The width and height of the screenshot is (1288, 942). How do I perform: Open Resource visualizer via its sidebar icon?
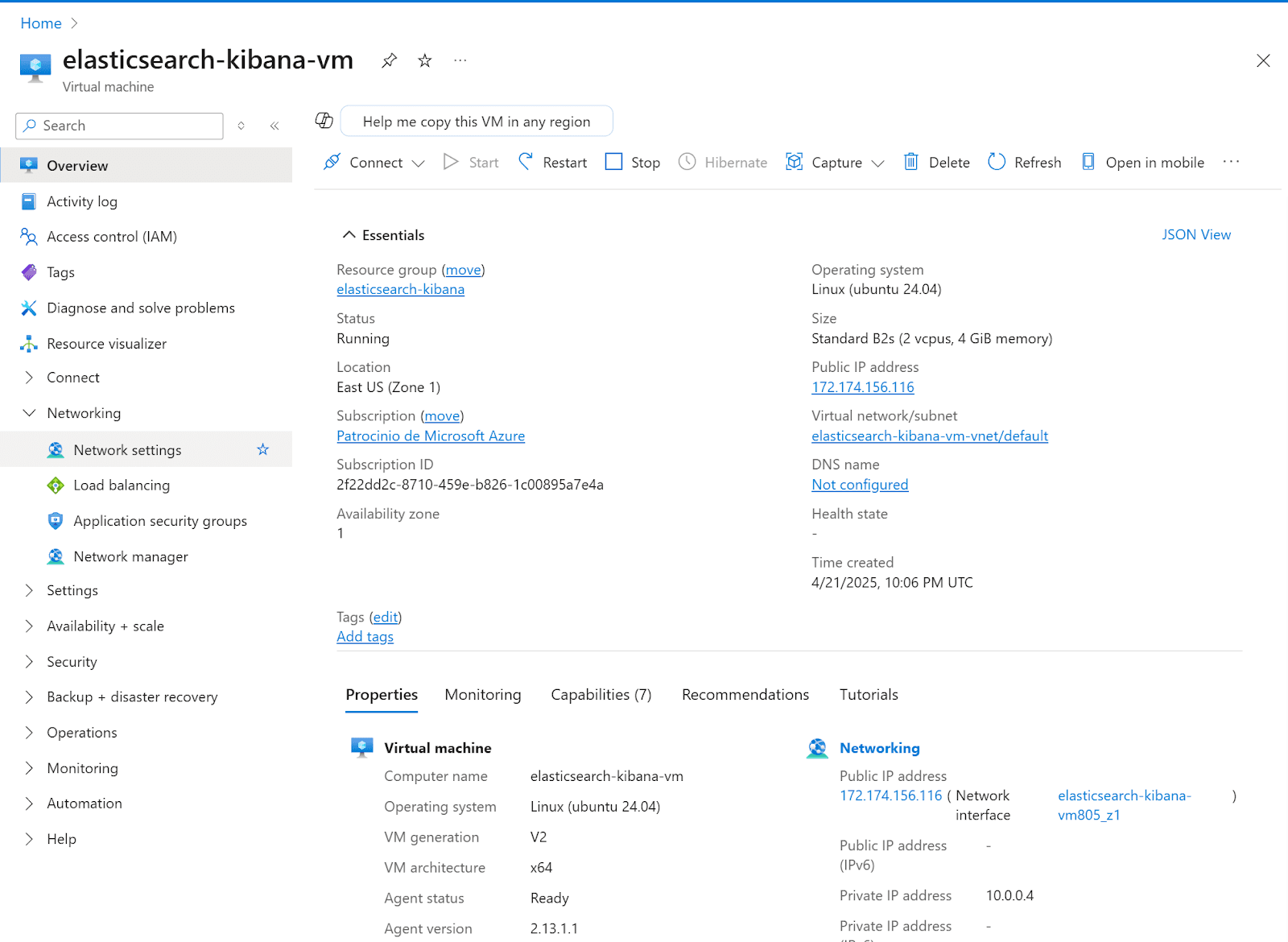[x=29, y=343]
